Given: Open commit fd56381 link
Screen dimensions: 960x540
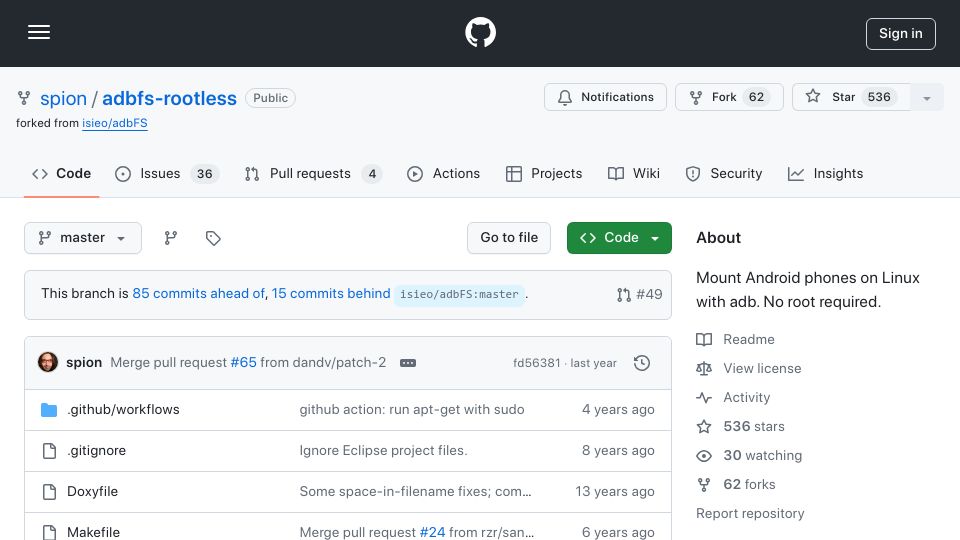Looking at the screenshot, I should coord(536,363).
